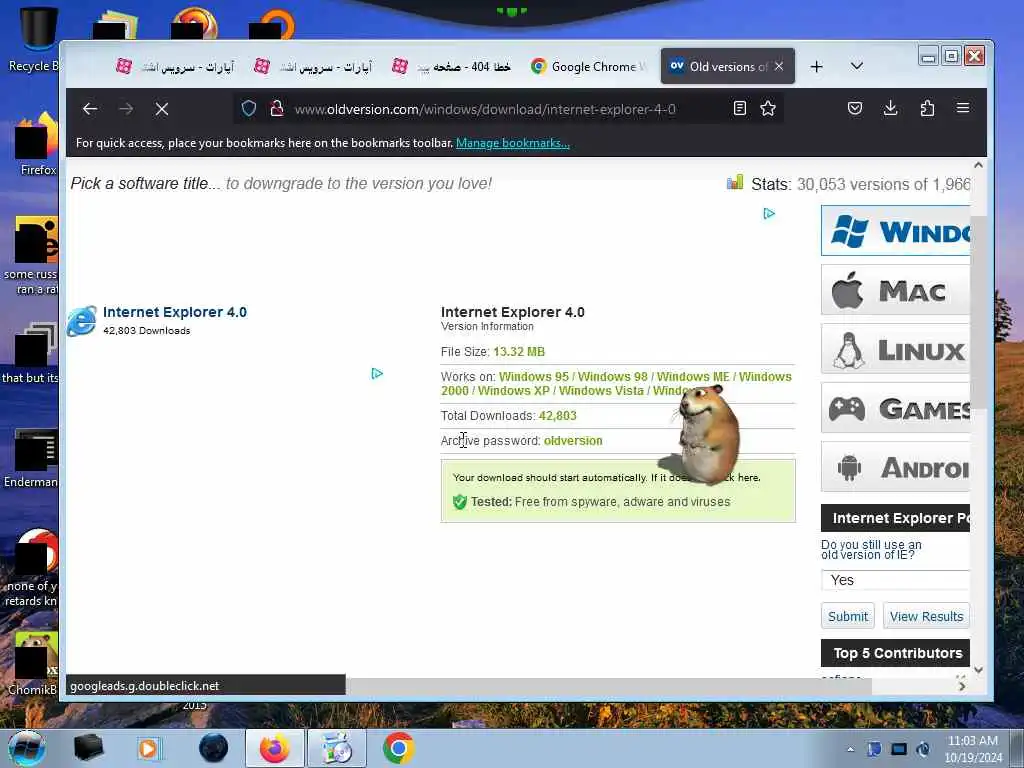Show hidden system tray icons arrow
Viewport: 1024px width, 768px height.
[850, 750]
